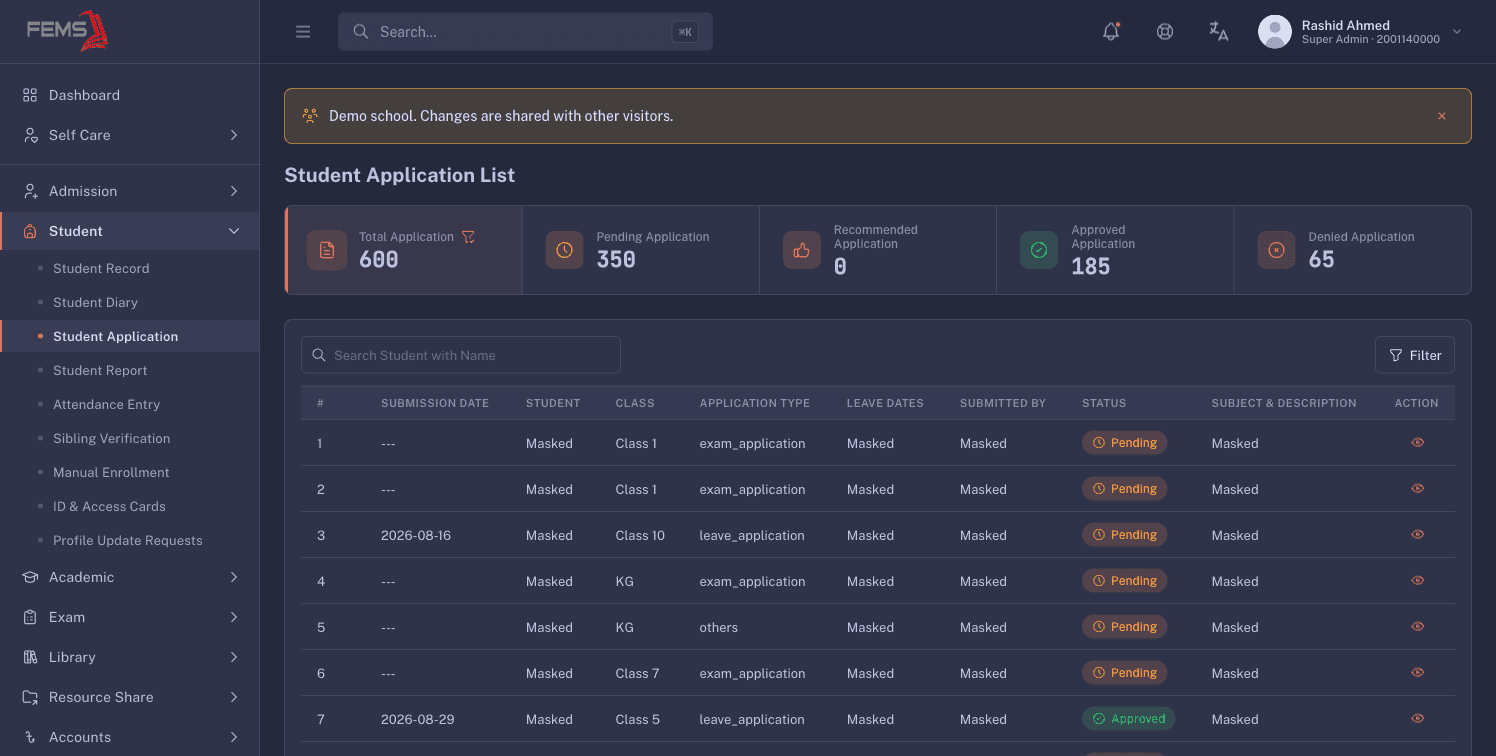Viewport: 1496px width, 756px height.
Task: Click the FEMS logo
Action: [68, 30]
